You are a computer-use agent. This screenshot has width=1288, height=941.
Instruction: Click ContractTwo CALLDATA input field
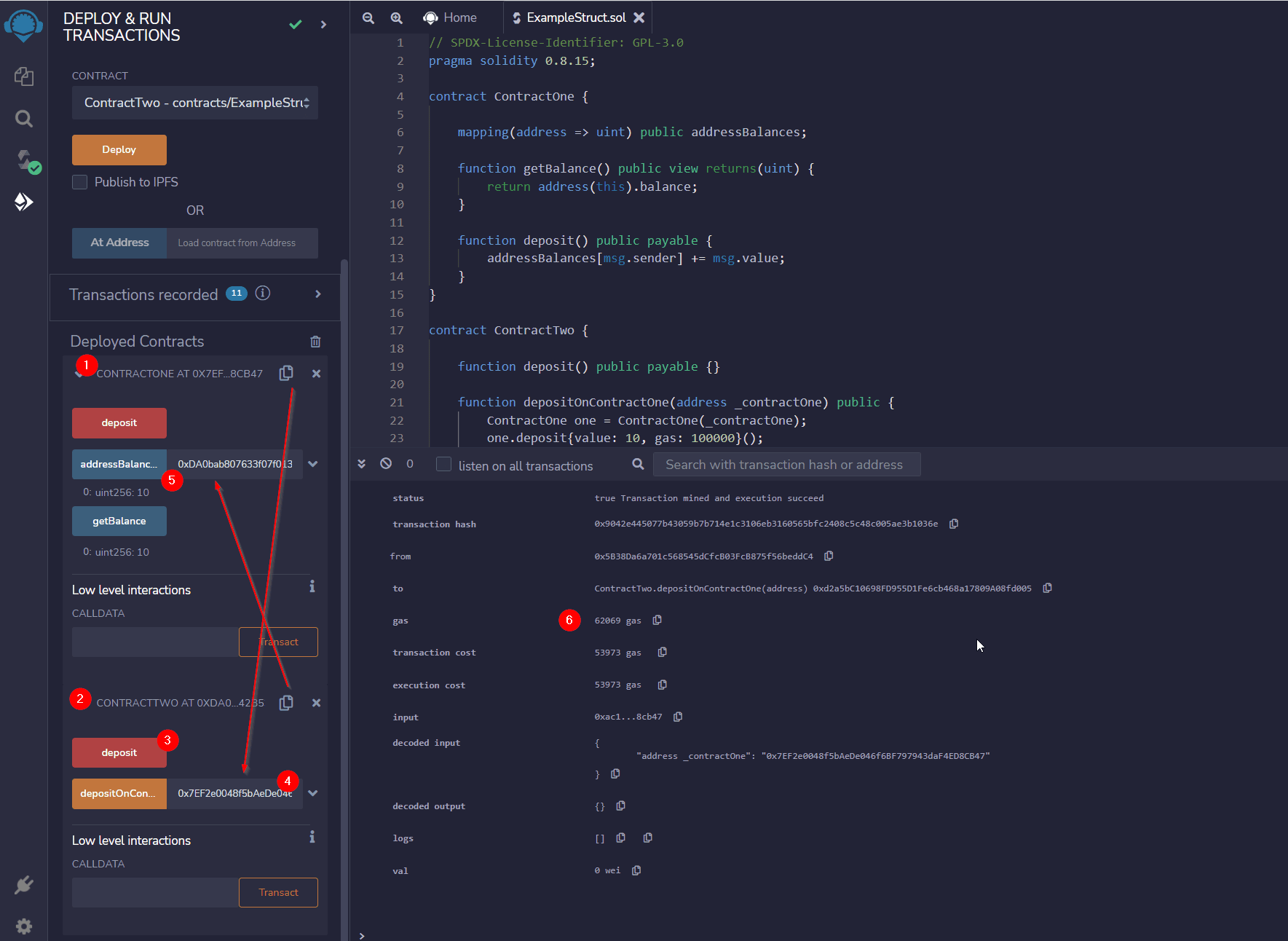tap(155, 892)
